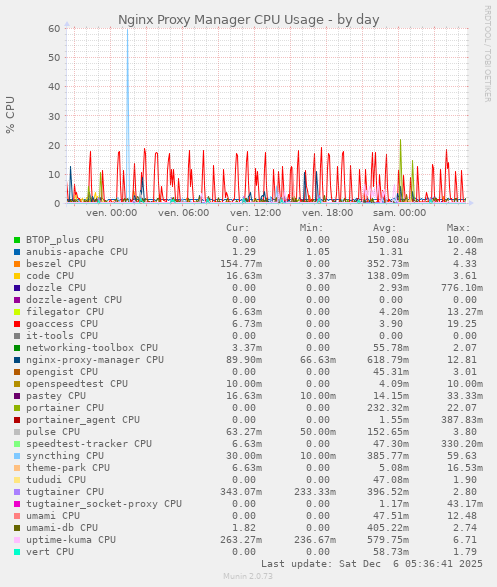Click the portainer CPU olive legend swatch
Image resolution: width=497 pixels, height=587 pixels.
17,408
